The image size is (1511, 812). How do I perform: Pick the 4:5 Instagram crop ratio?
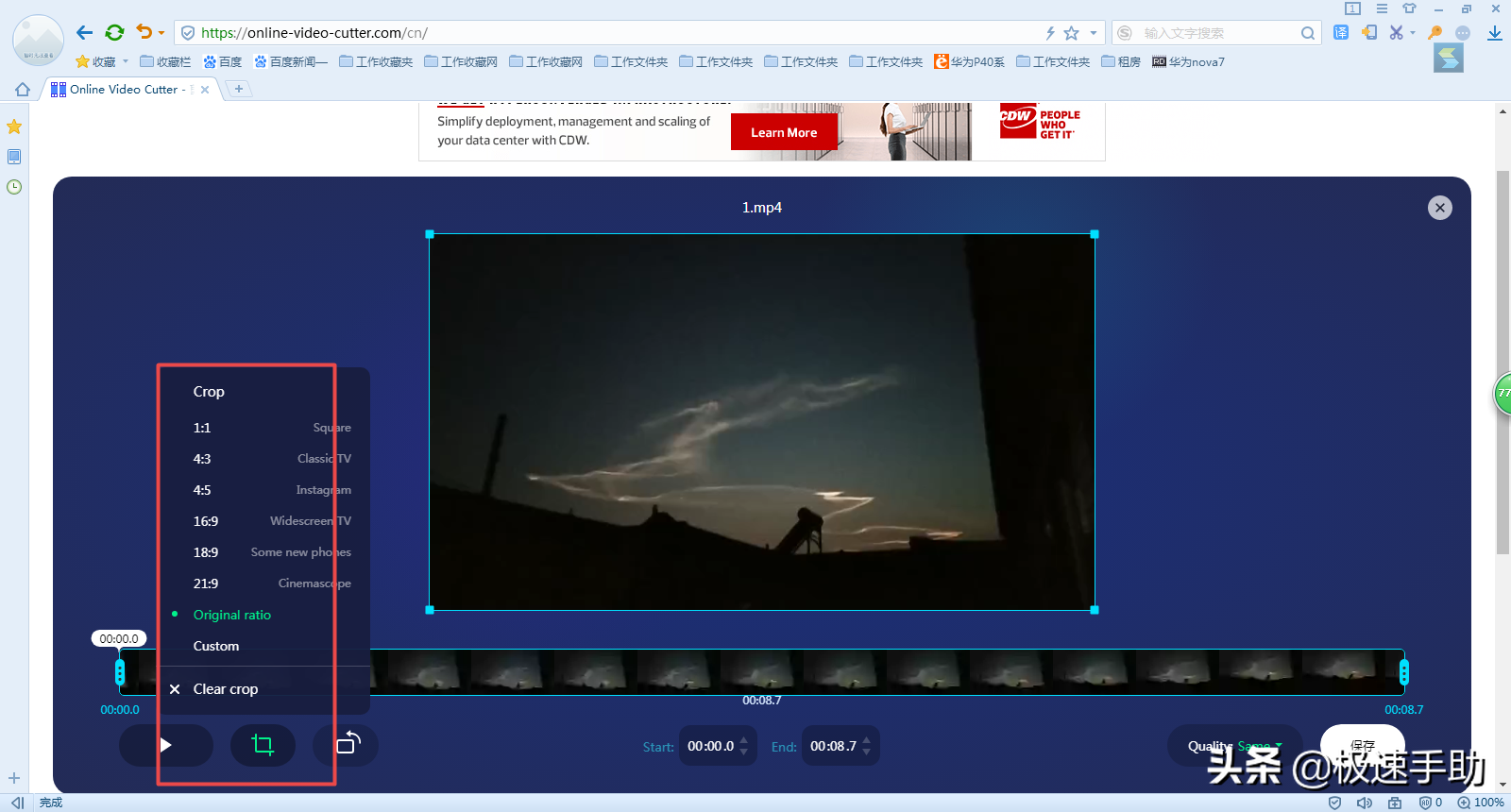tap(272, 490)
